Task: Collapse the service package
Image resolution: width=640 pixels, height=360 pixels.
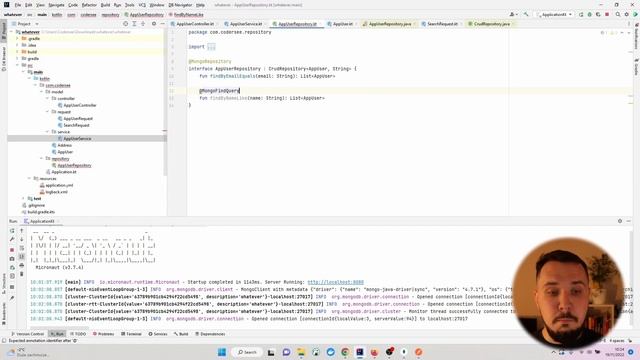Action: coord(47,132)
